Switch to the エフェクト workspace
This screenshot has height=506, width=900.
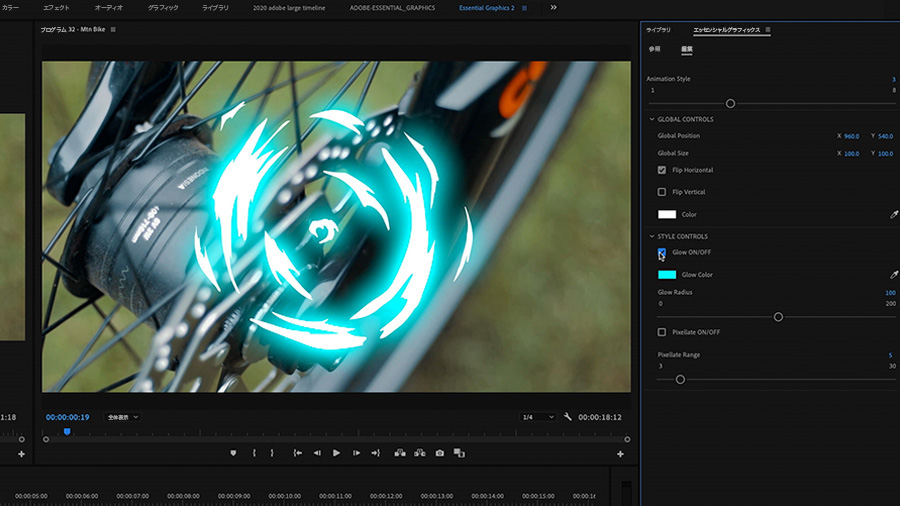(x=56, y=8)
